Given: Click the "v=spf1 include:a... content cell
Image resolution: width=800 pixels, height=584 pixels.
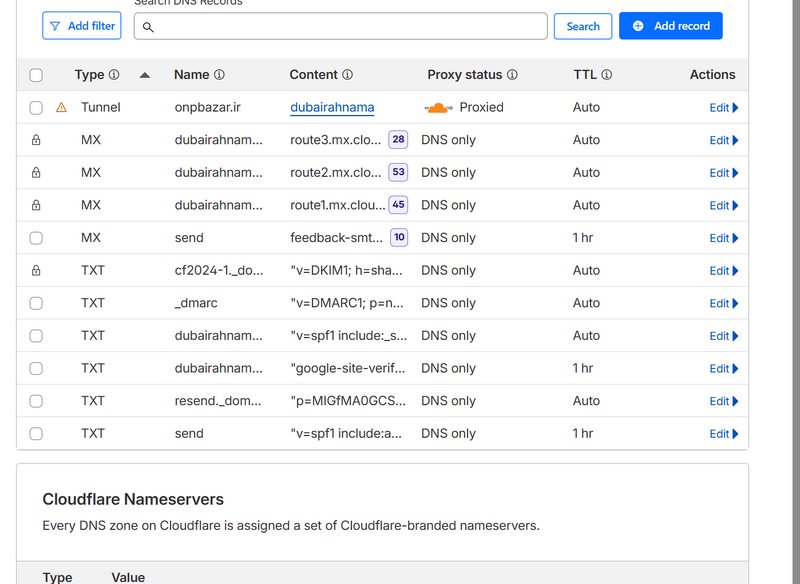Looking at the screenshot, I should (346, 434).
